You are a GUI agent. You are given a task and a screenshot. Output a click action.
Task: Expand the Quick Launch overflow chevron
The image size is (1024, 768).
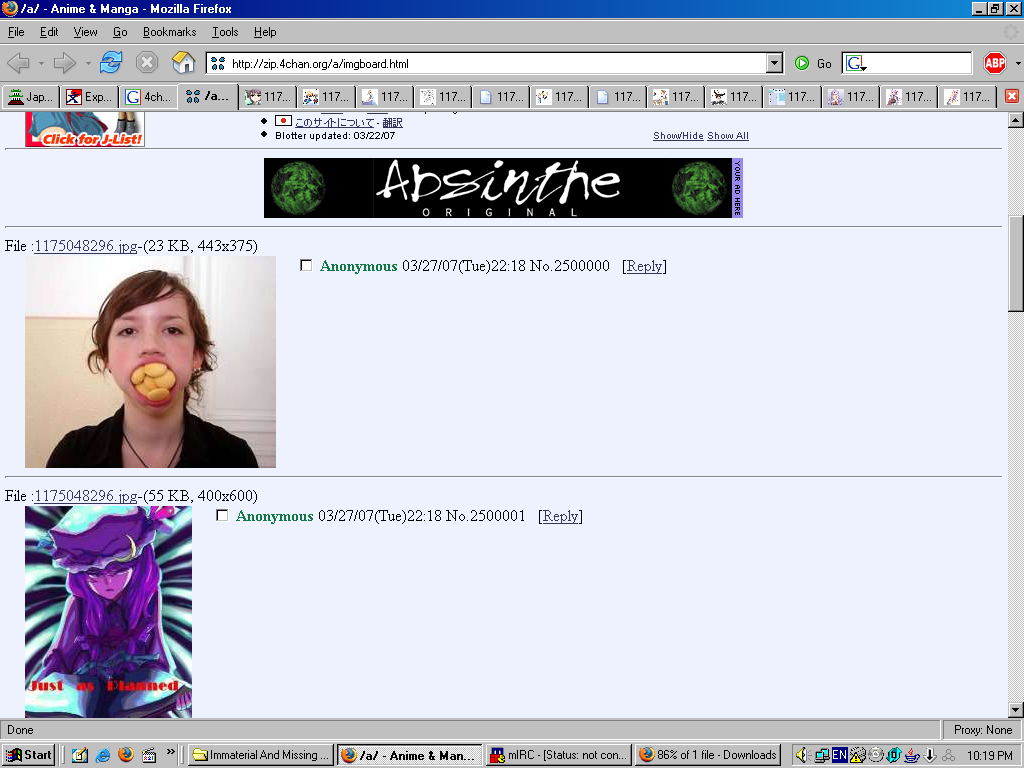[x=170, y=752]
